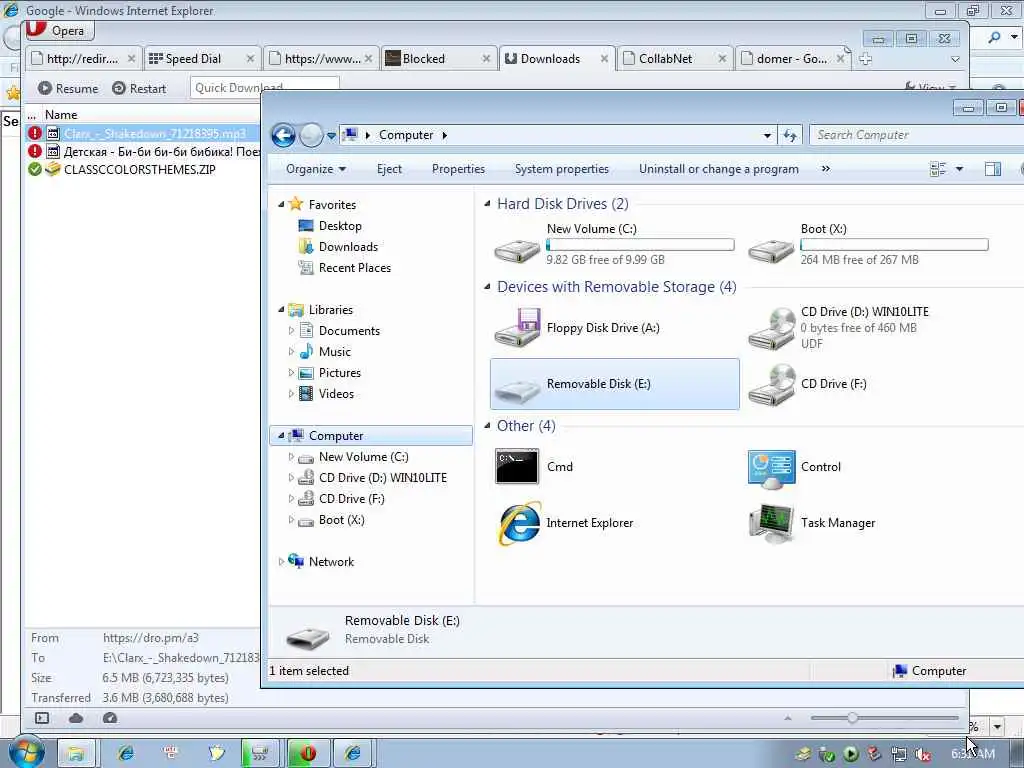Collapse the Other (4) group
The height and width of the screenshot is (768, 1024).
pyautogui.click(x=487, y=425)
